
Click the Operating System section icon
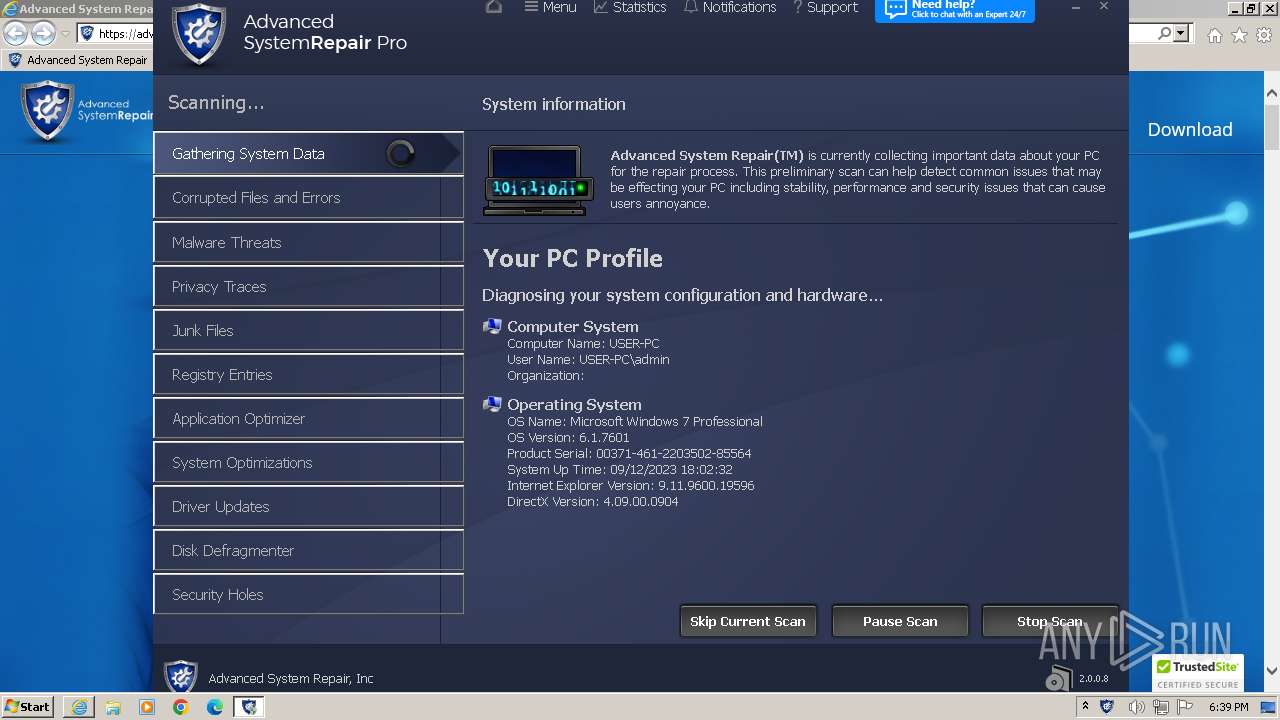pos(492,404)
